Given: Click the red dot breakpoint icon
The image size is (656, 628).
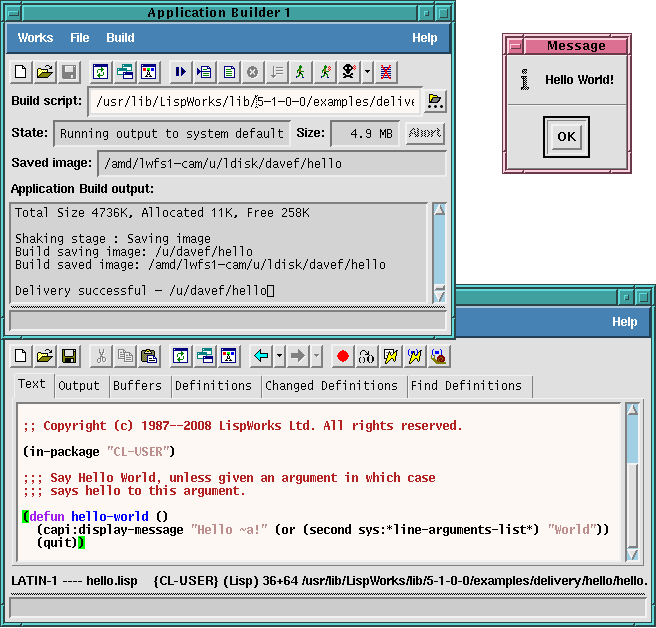Looking at the screenshot, I should [343, 356].
